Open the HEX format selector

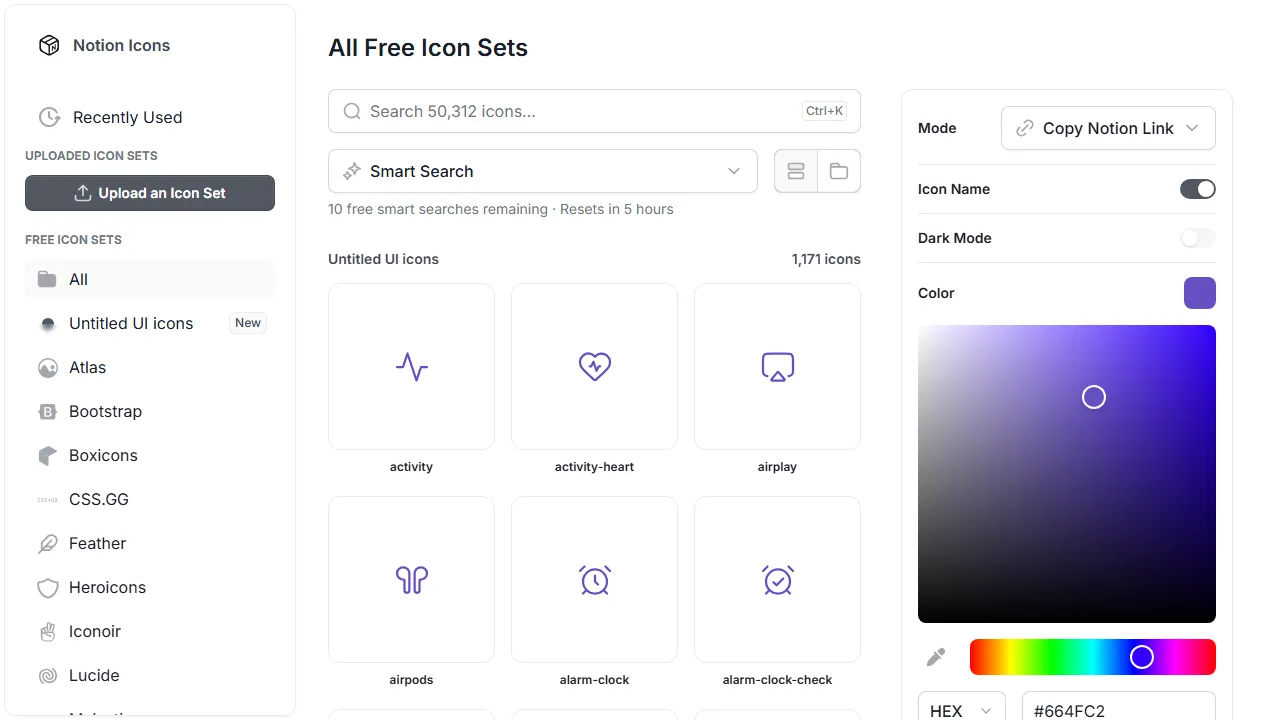(x=961, y=710)
